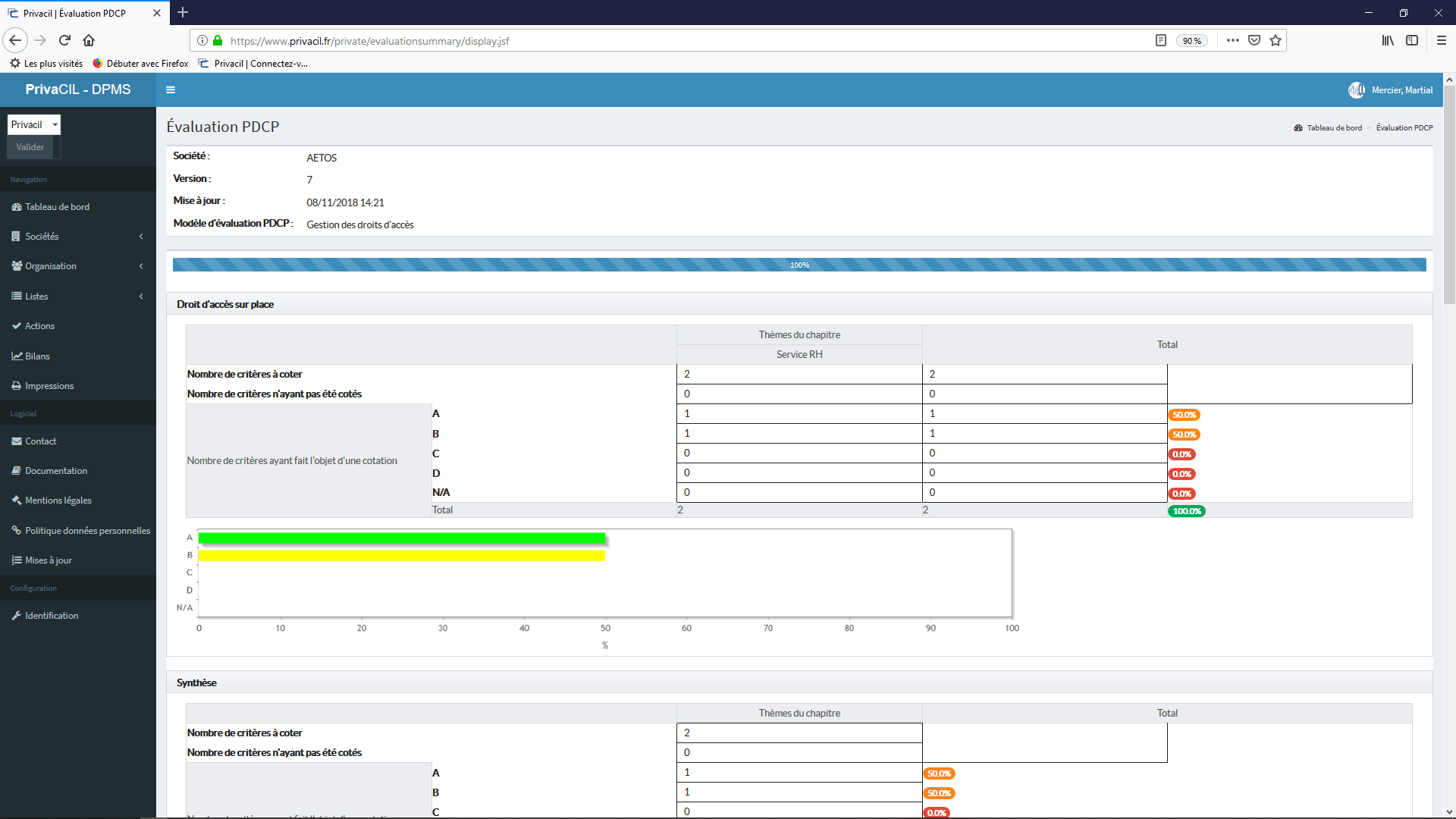1456x819 pixels.
Task: Click the Actions icon in sidebar
Action: click(14, 325)
